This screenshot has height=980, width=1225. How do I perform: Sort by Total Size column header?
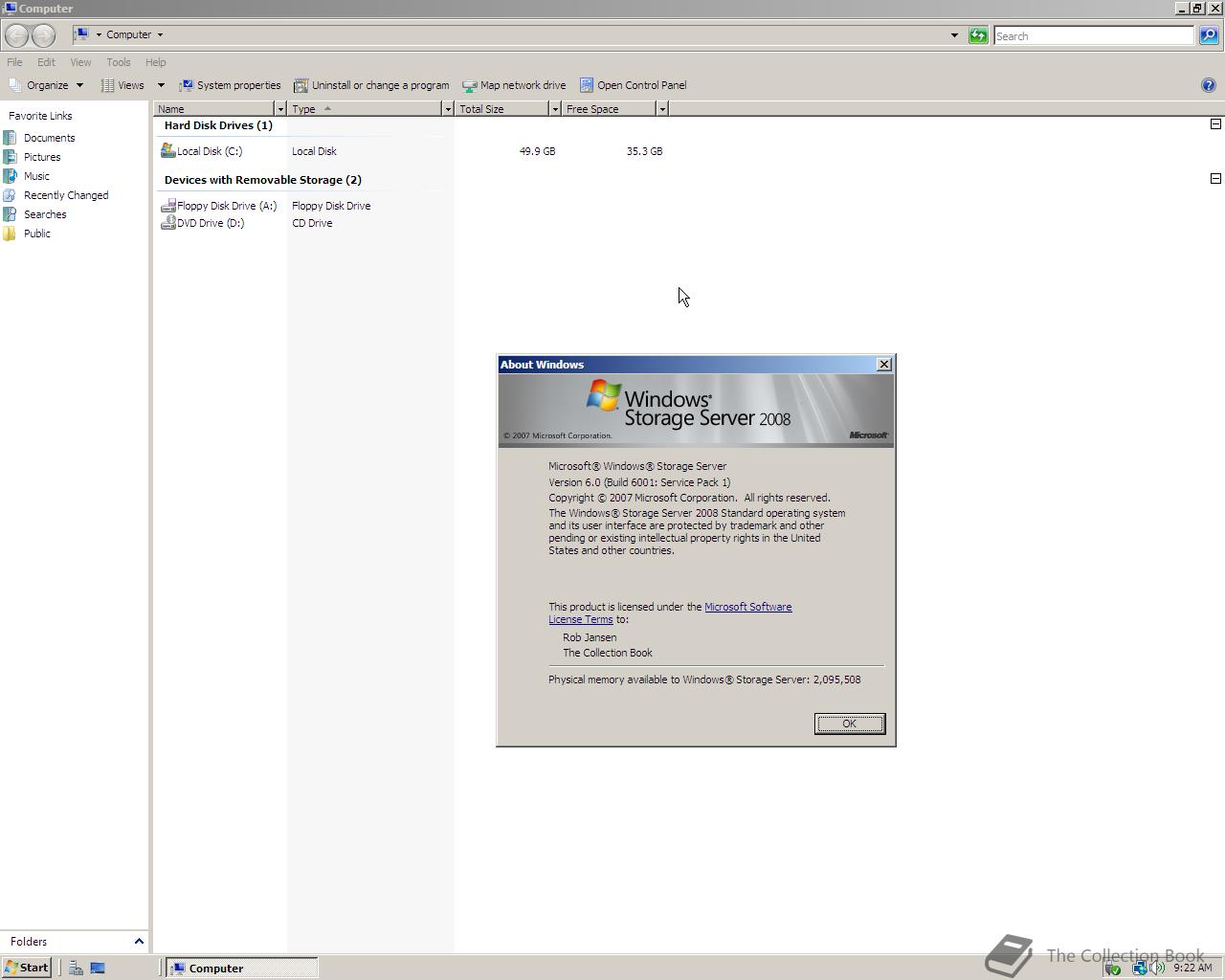pyautogui.click(x=501, y=109)
